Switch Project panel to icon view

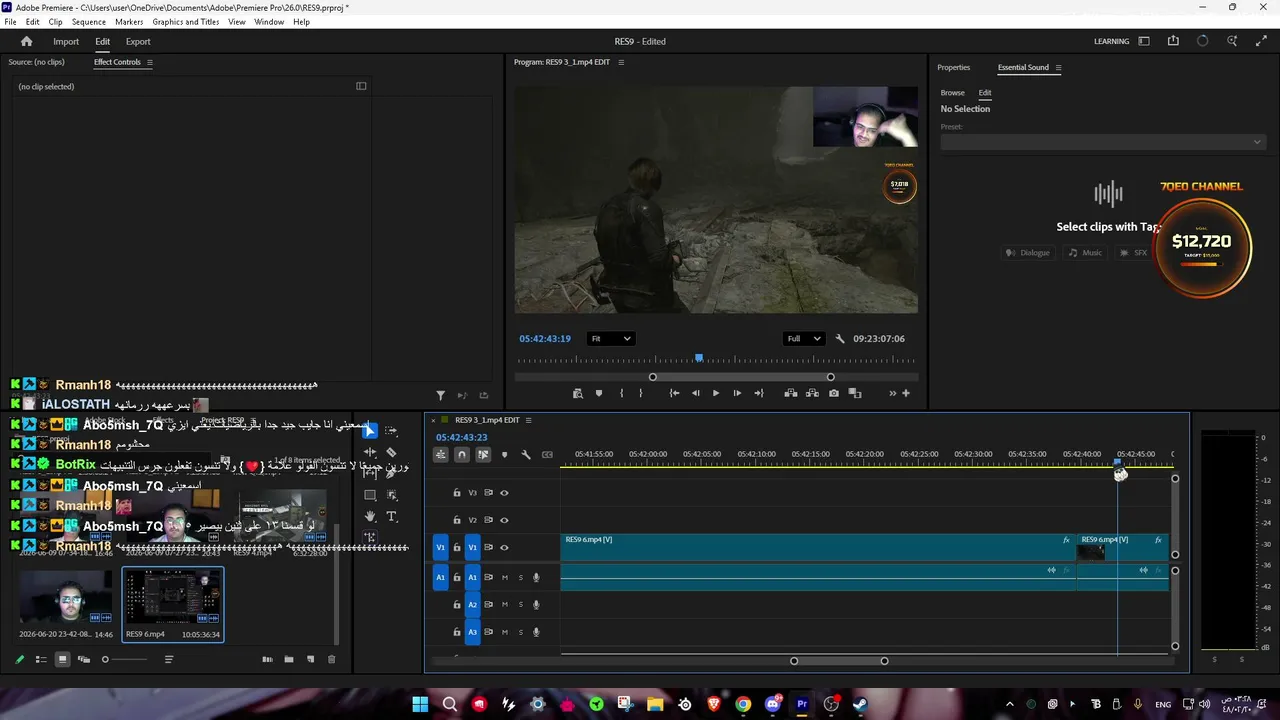pos(62,659)
